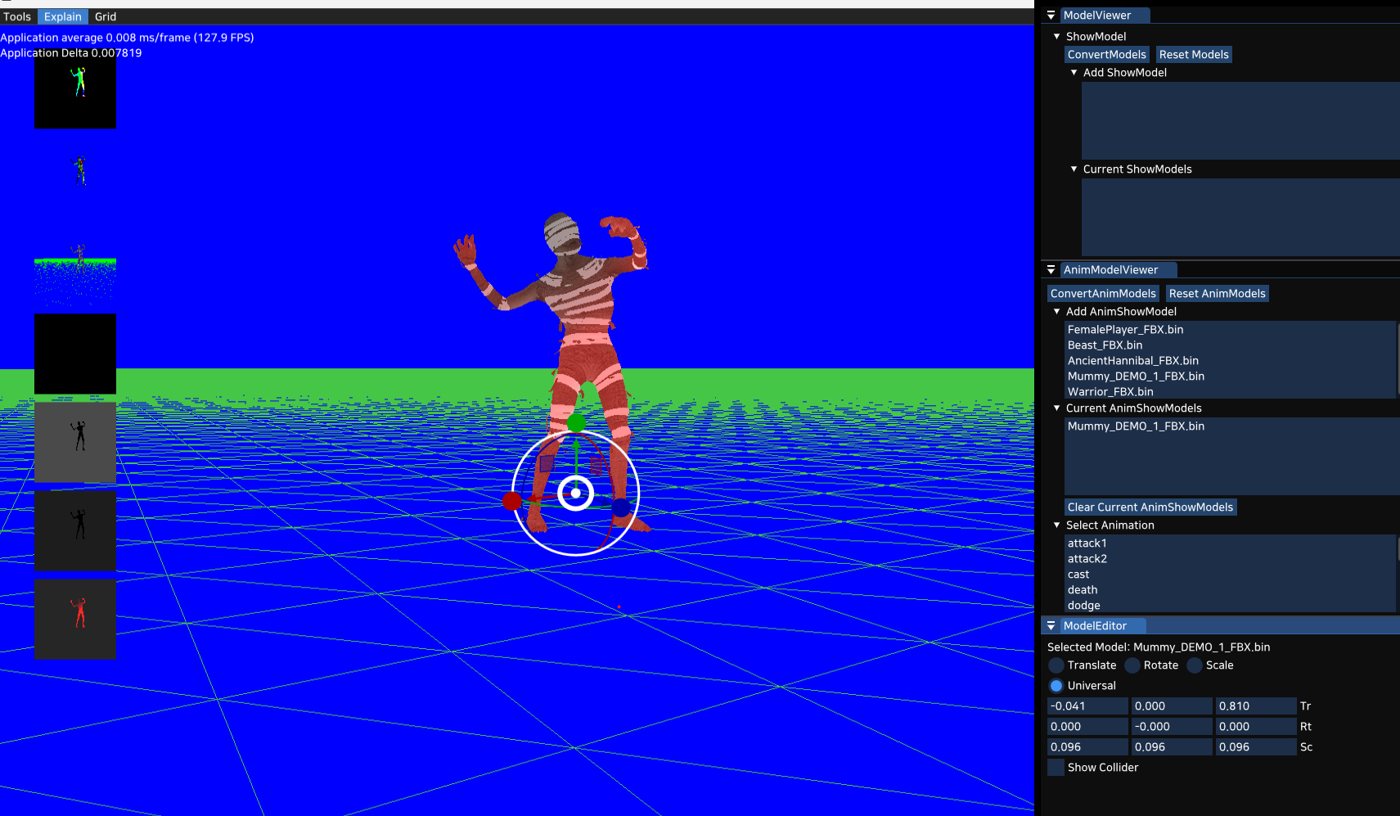
Task: Collapse the ModelEditor panel triangle icon
Action: 1051,626
